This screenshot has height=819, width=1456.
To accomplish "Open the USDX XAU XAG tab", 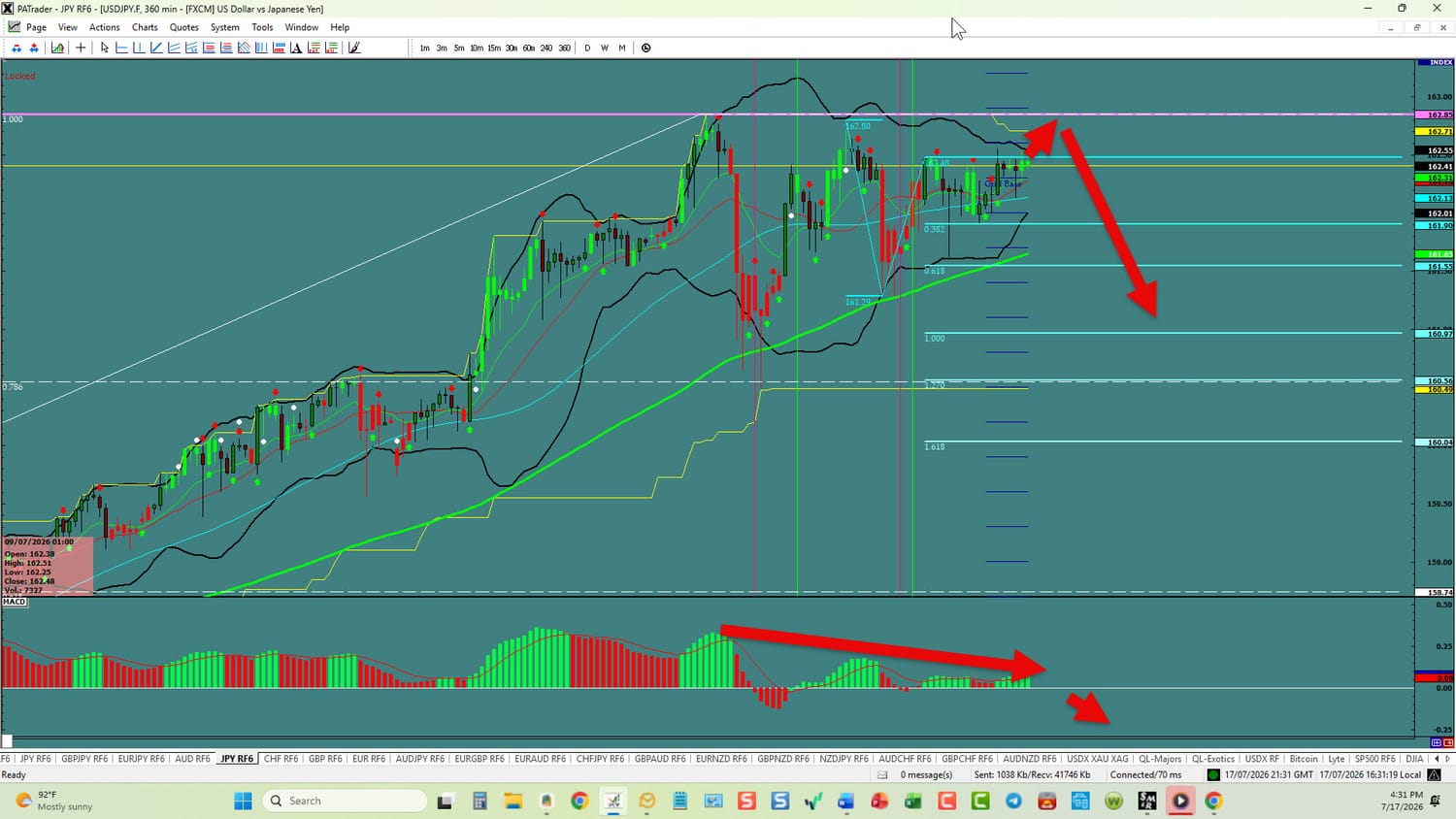I will tap(1098, 759).
